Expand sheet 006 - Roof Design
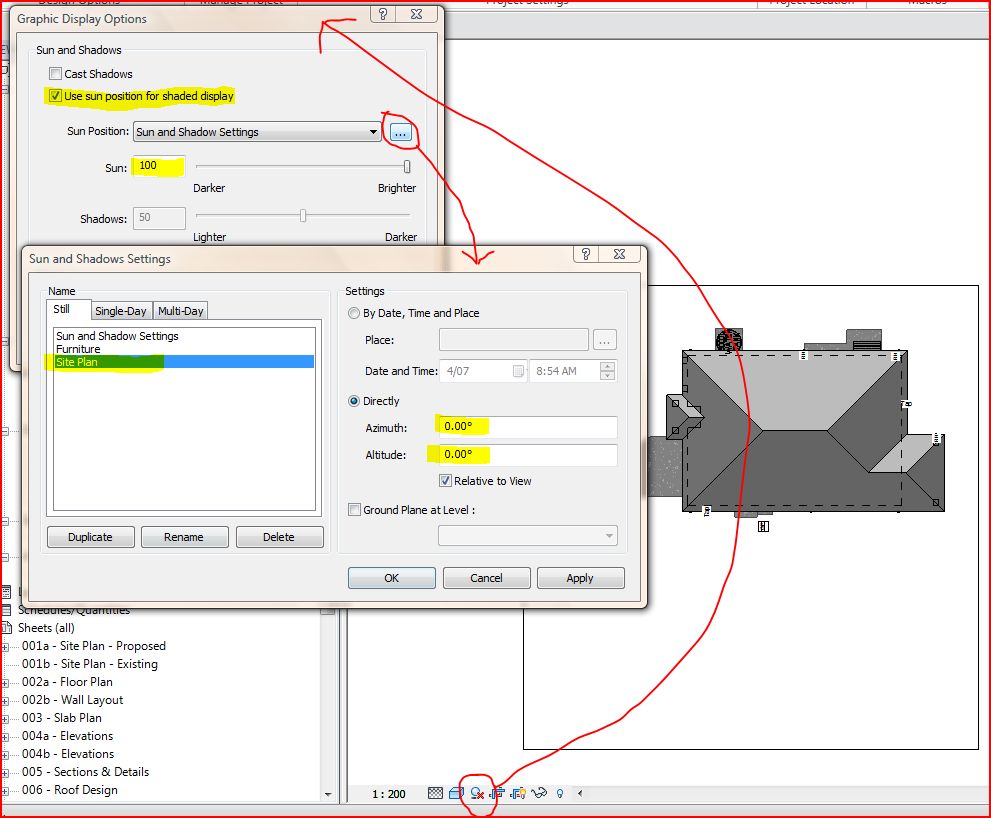Image resolution: width=991 pixels, height=818 pixels. point(5,791)
